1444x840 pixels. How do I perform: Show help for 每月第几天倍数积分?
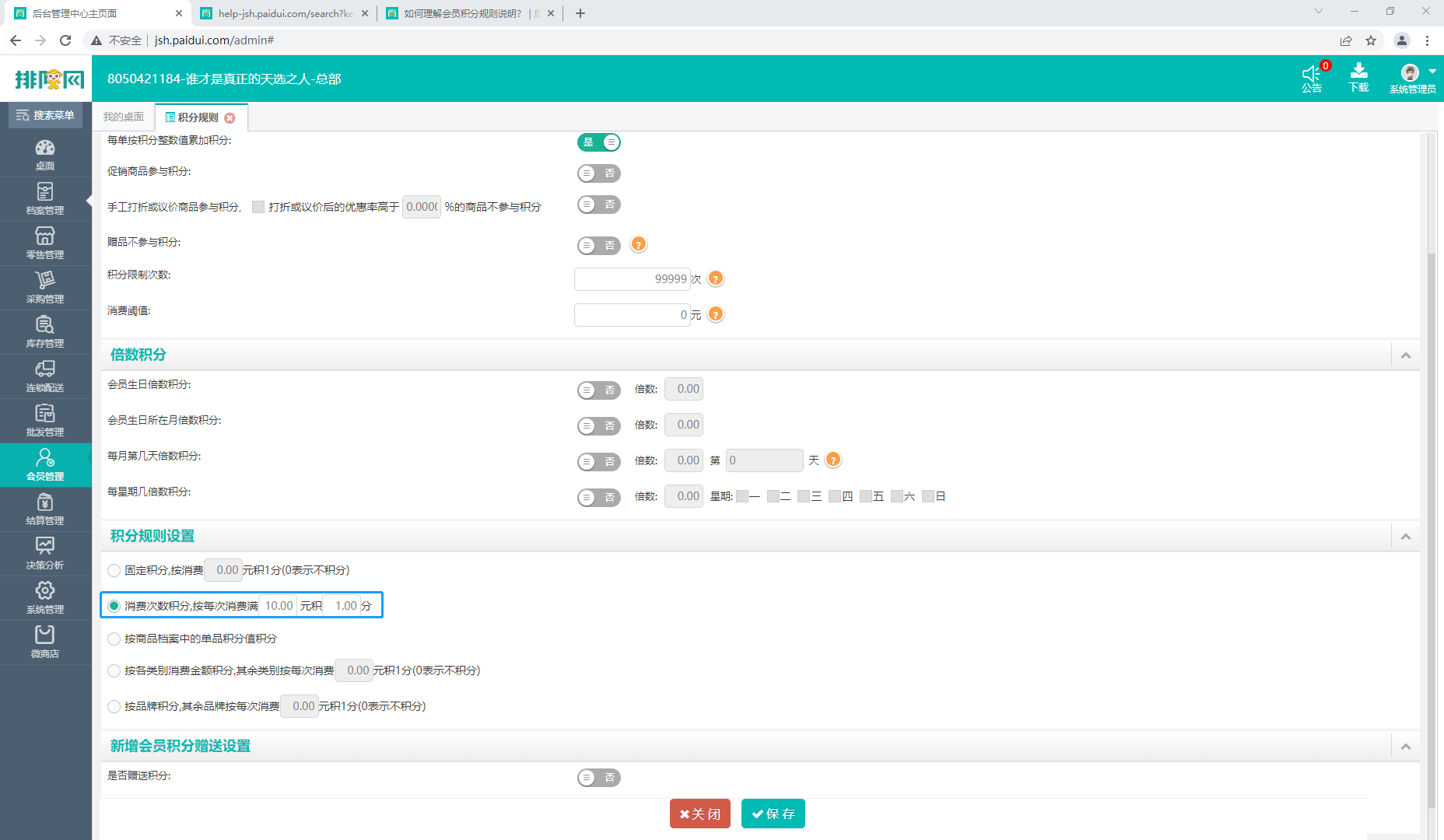coord(833,460)
